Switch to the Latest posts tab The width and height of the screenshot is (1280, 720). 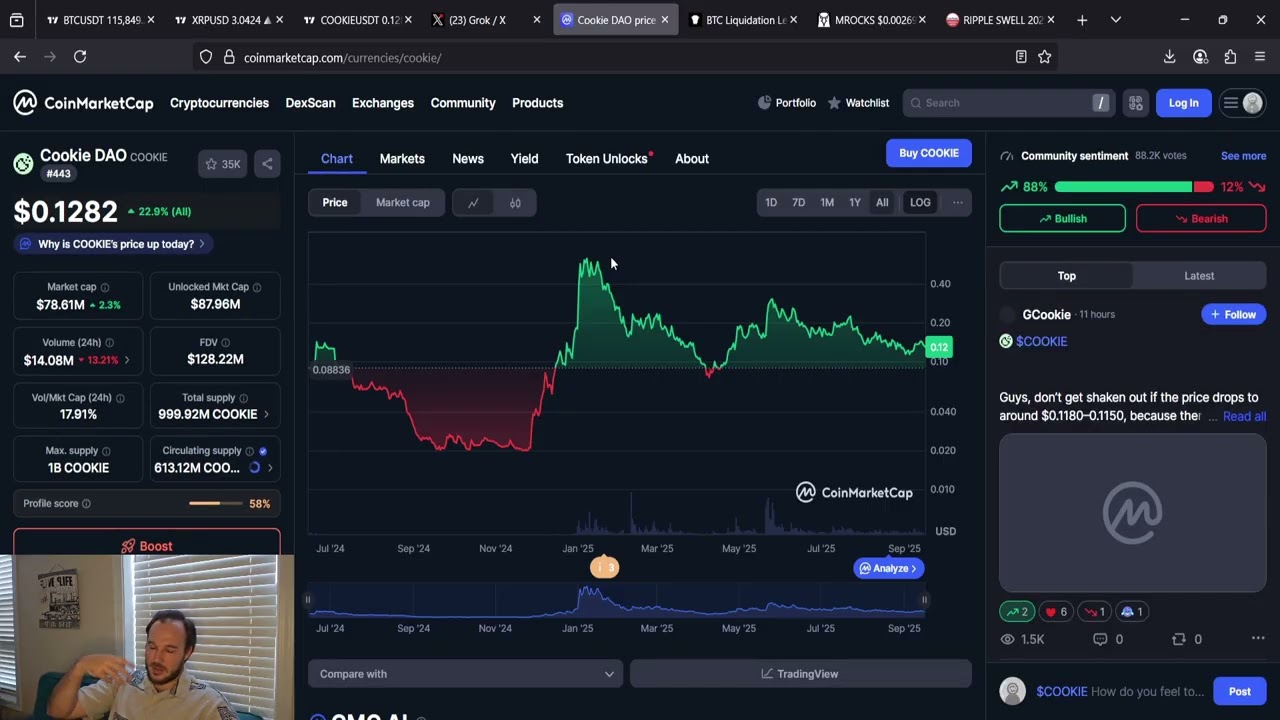click(x=1199, y=276)
